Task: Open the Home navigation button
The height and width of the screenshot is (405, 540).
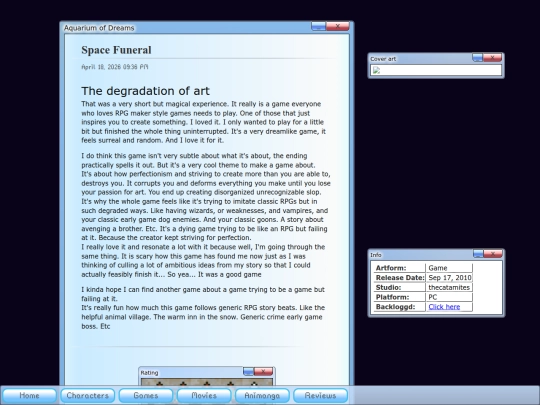Action: coord(29,395)
